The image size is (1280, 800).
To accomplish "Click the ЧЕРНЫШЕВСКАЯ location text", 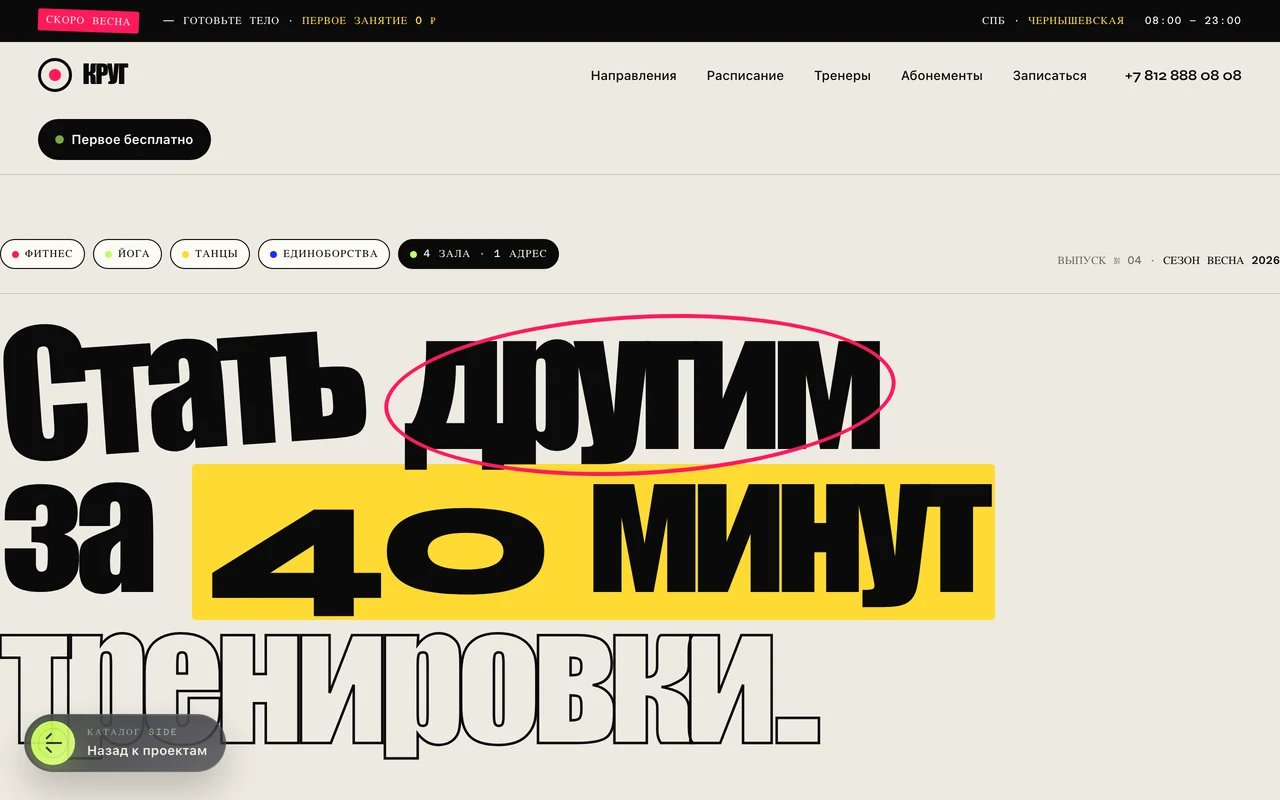I will tap(1076, 21).
